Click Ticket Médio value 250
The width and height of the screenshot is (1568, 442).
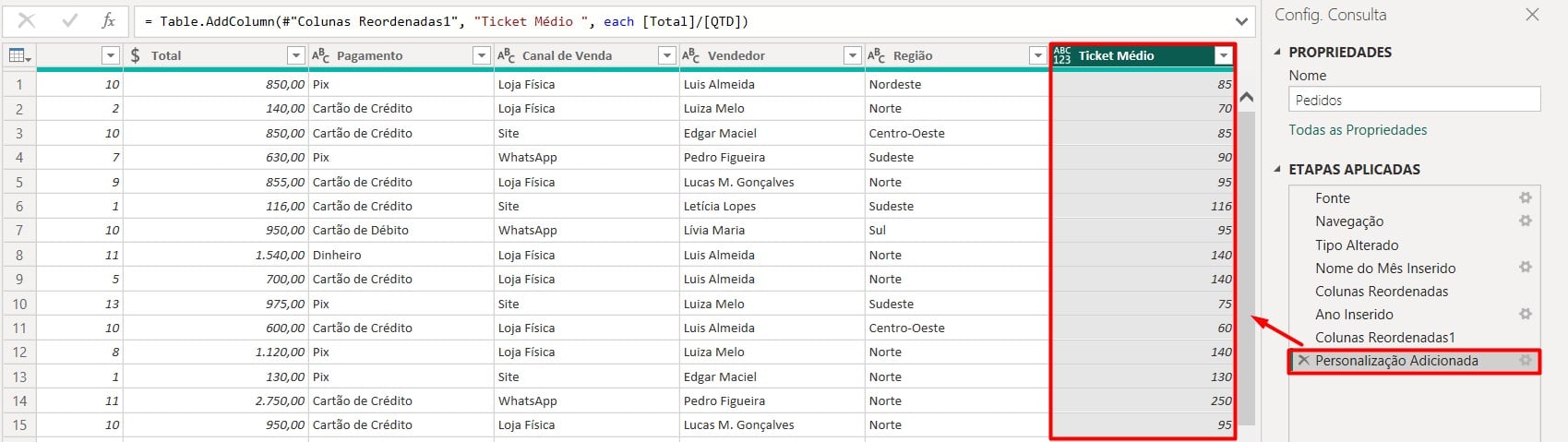pos(1143,401)
